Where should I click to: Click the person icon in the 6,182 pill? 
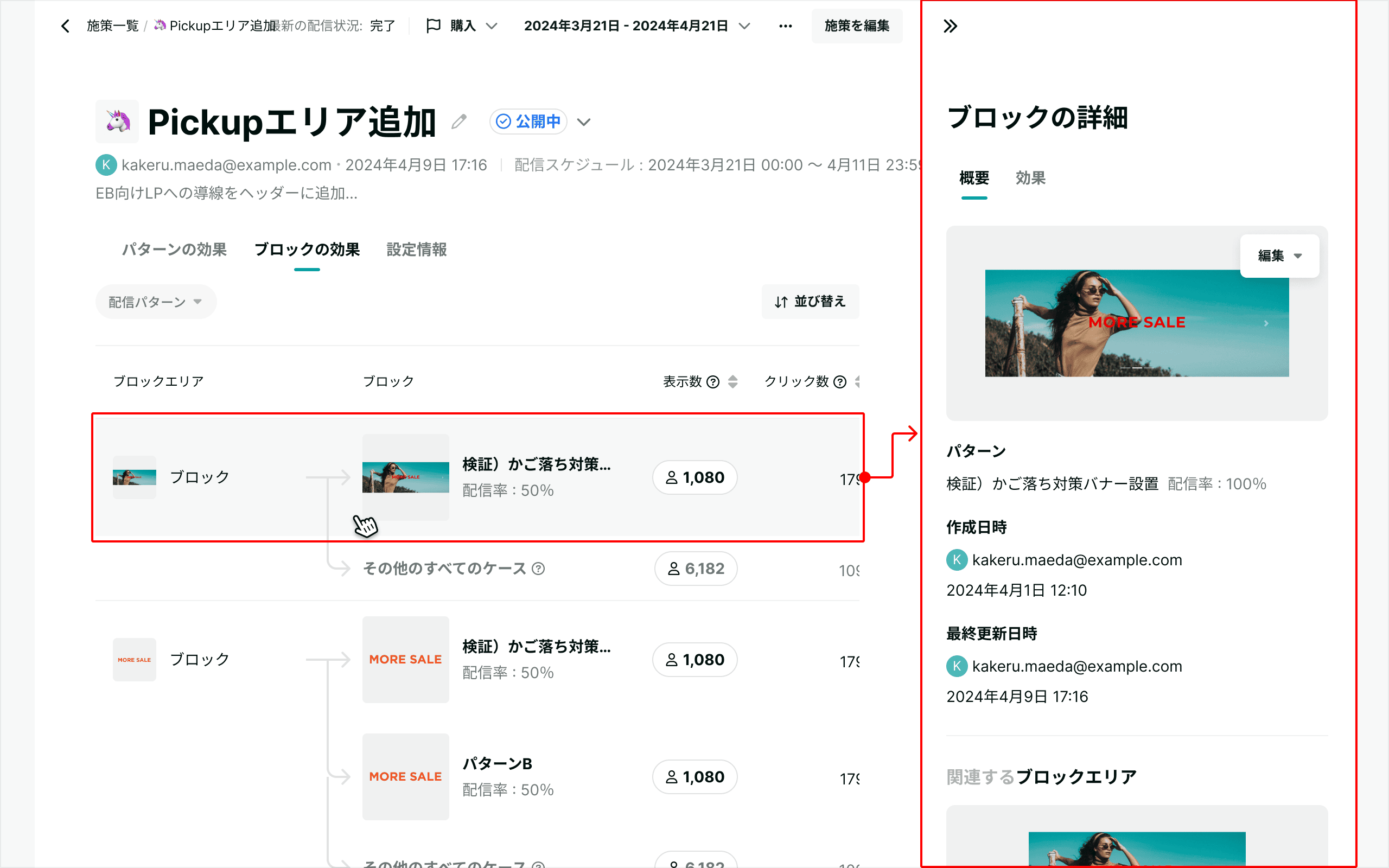674,569
